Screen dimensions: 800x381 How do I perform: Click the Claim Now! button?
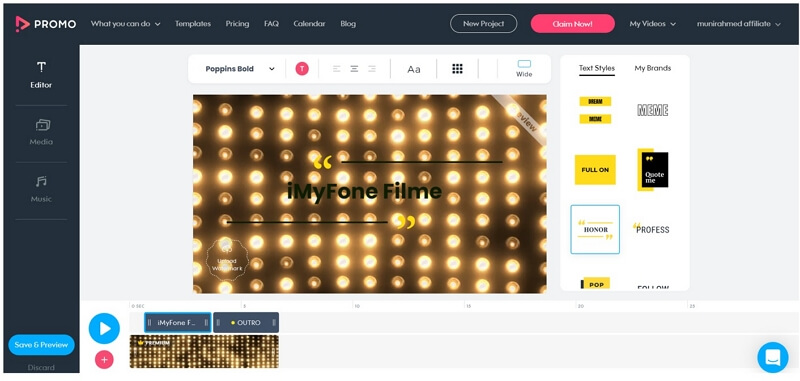tap(572, 23)
